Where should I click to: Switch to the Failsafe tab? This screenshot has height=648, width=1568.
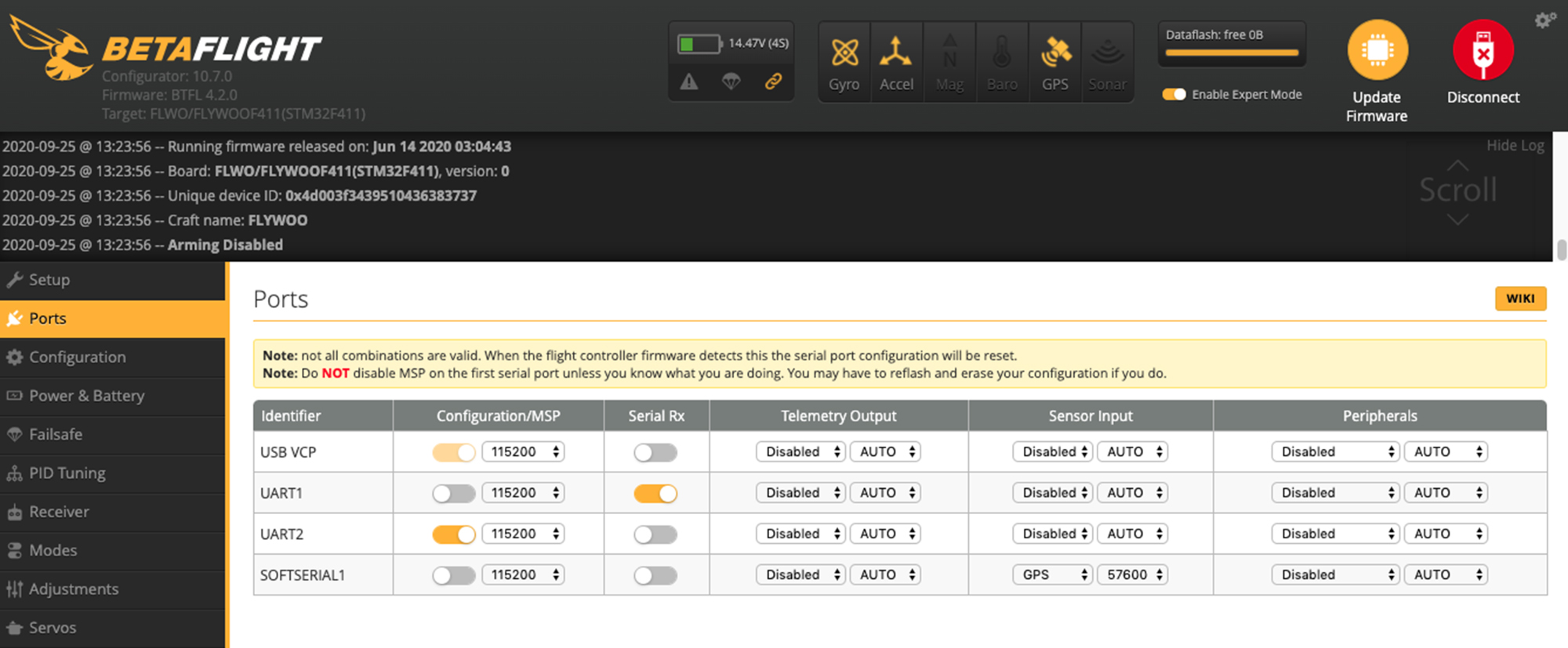tap(113, 434)
